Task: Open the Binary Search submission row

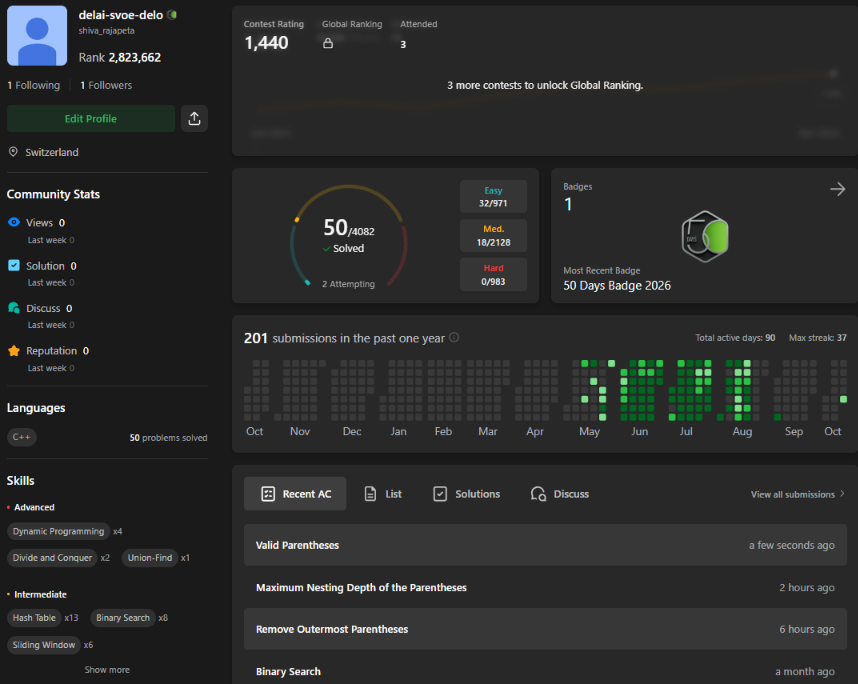Action: pyautogui.click(x=546, y=671)
